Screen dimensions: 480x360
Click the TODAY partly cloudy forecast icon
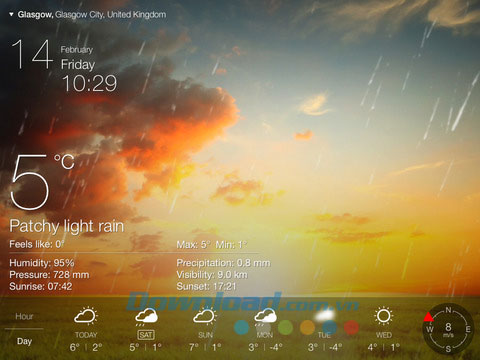click(86, 316)
